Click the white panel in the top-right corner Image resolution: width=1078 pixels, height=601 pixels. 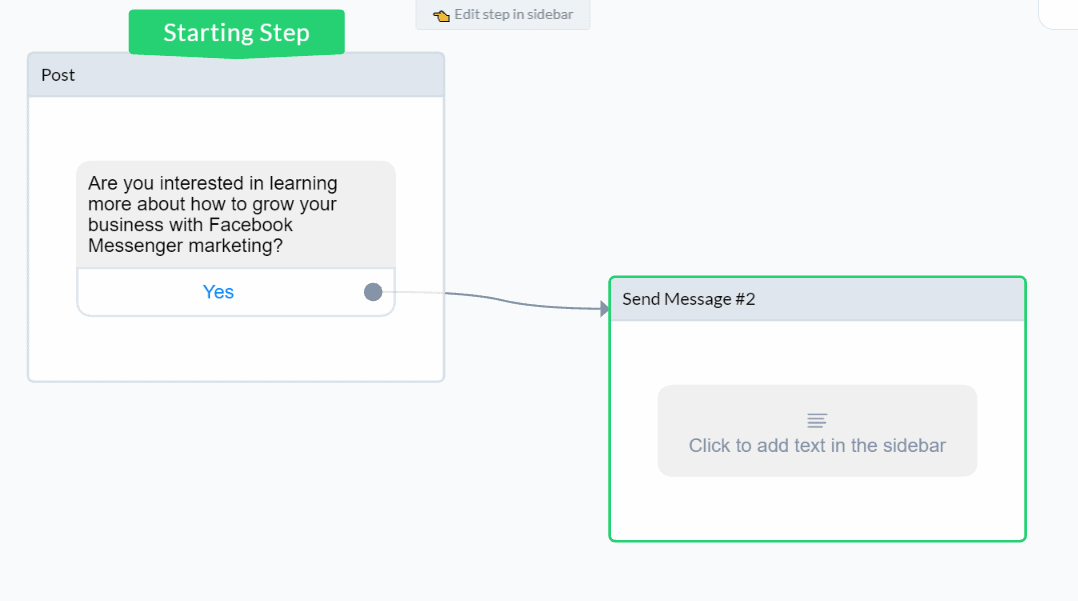pos(1059,13)
